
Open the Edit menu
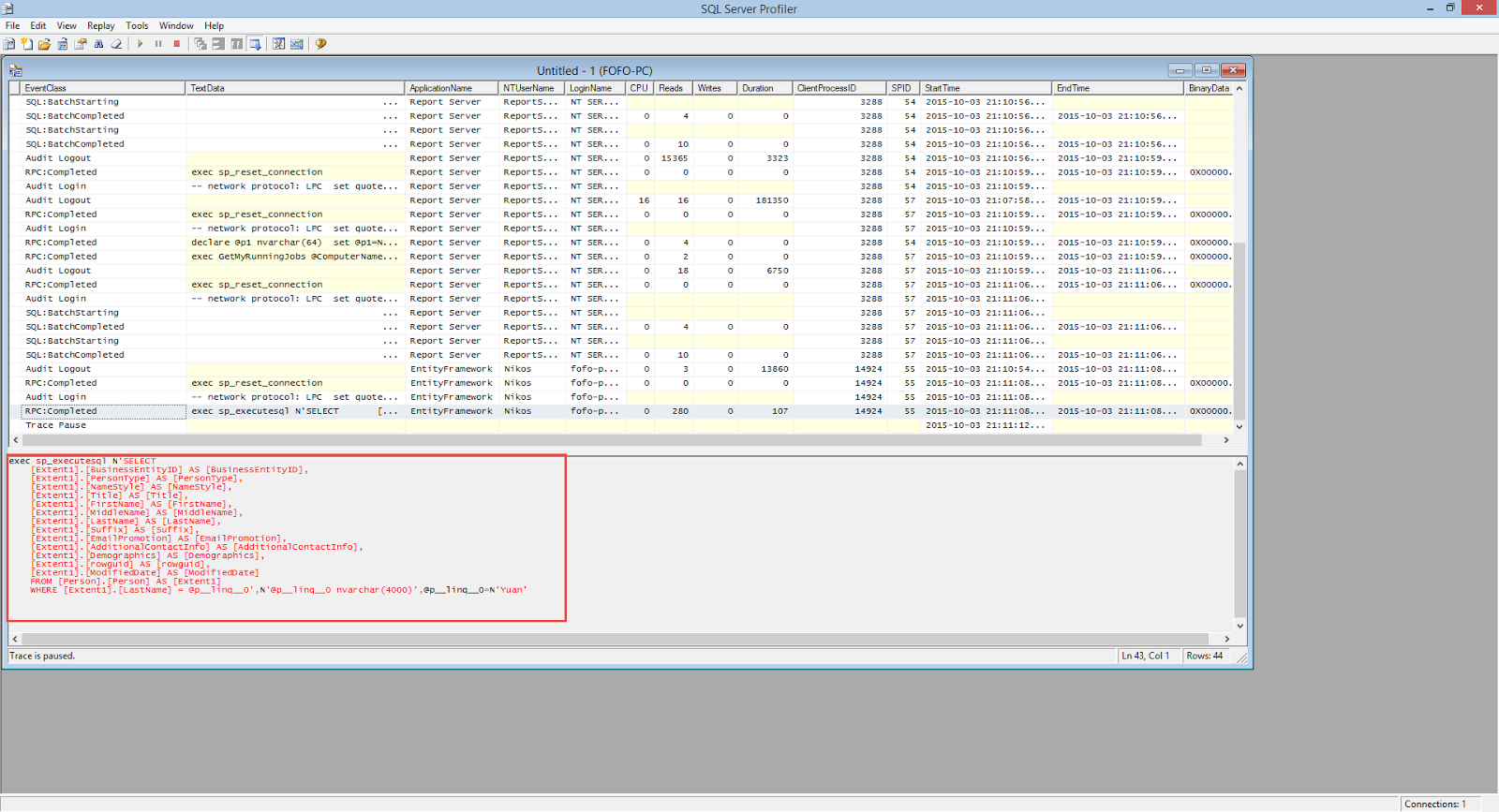[38, 26]
